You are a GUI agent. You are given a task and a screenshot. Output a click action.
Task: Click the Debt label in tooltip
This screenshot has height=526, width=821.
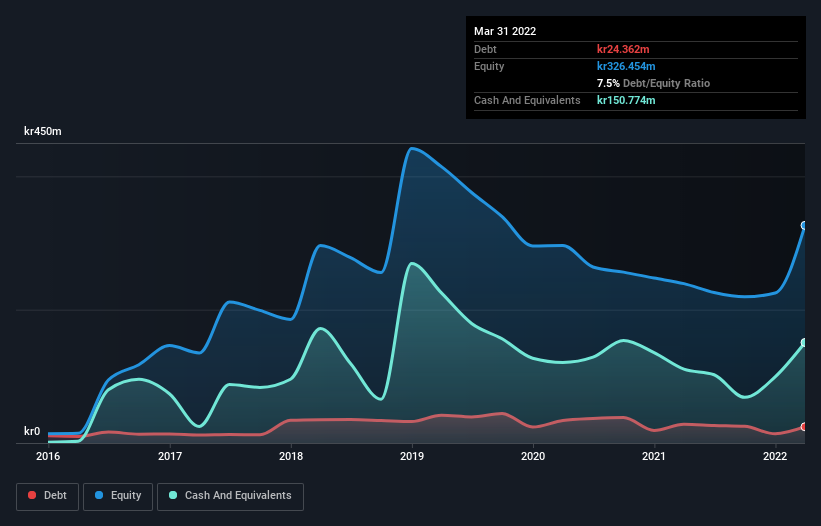(x=485, y=49)
